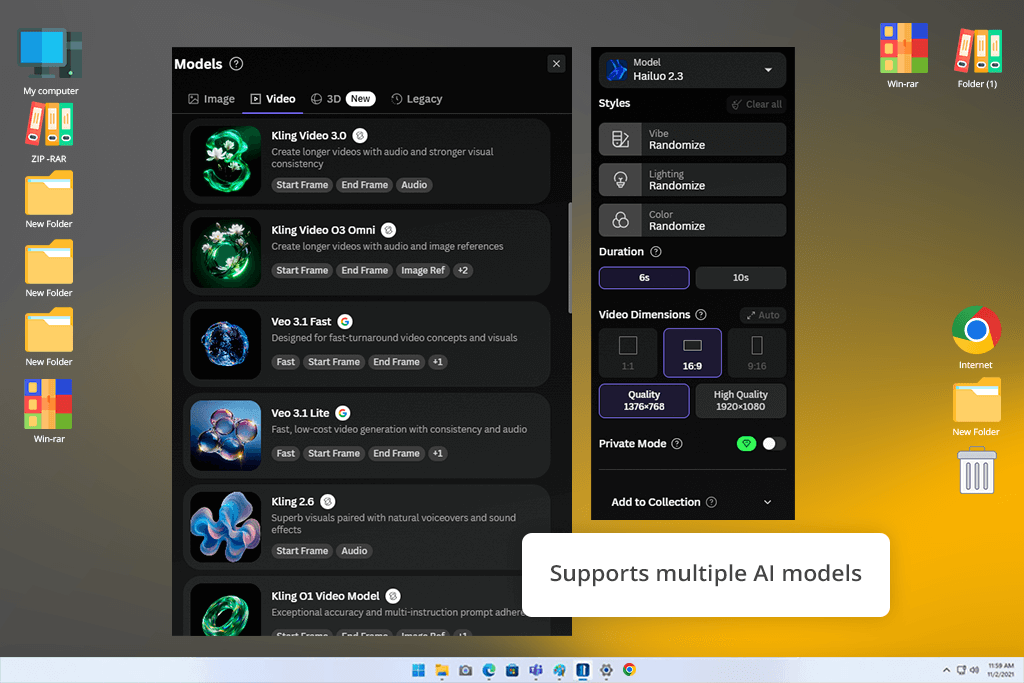
Task: Click the Kling Video 3.0 provider badge icon
Action: tap(360, 136)
